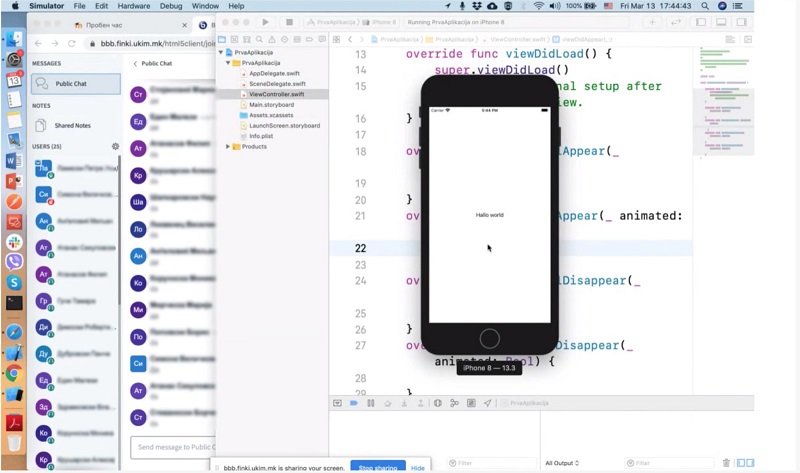Open the All Output dropdown
The image size is (800, 473).
(x=563, y=463)
